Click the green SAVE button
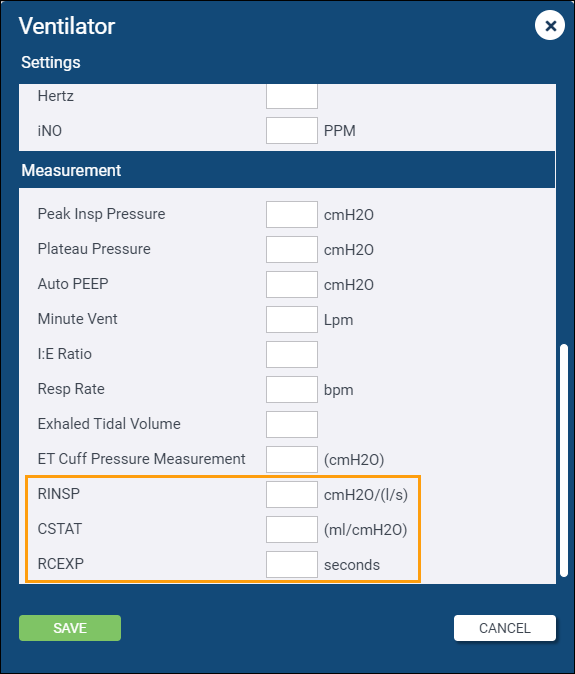 70,628
